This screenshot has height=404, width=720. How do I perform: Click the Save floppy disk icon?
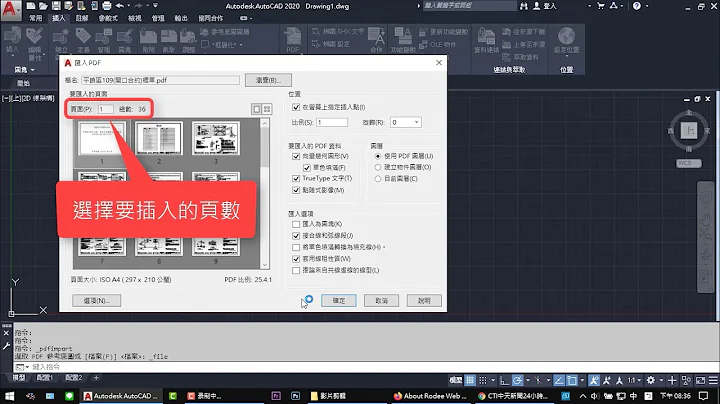pyautogui.click(x=56, y=6)
